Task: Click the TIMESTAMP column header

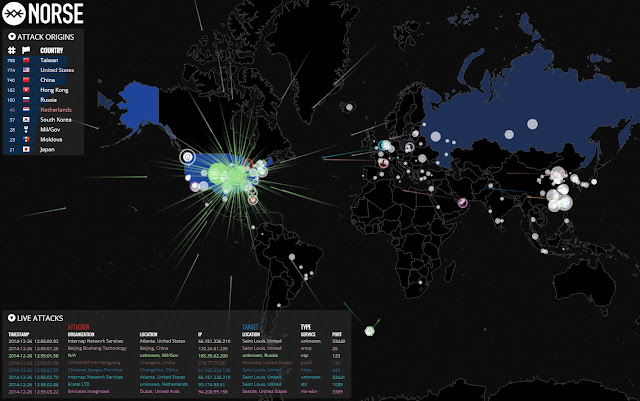Action: tap(19, 334)
